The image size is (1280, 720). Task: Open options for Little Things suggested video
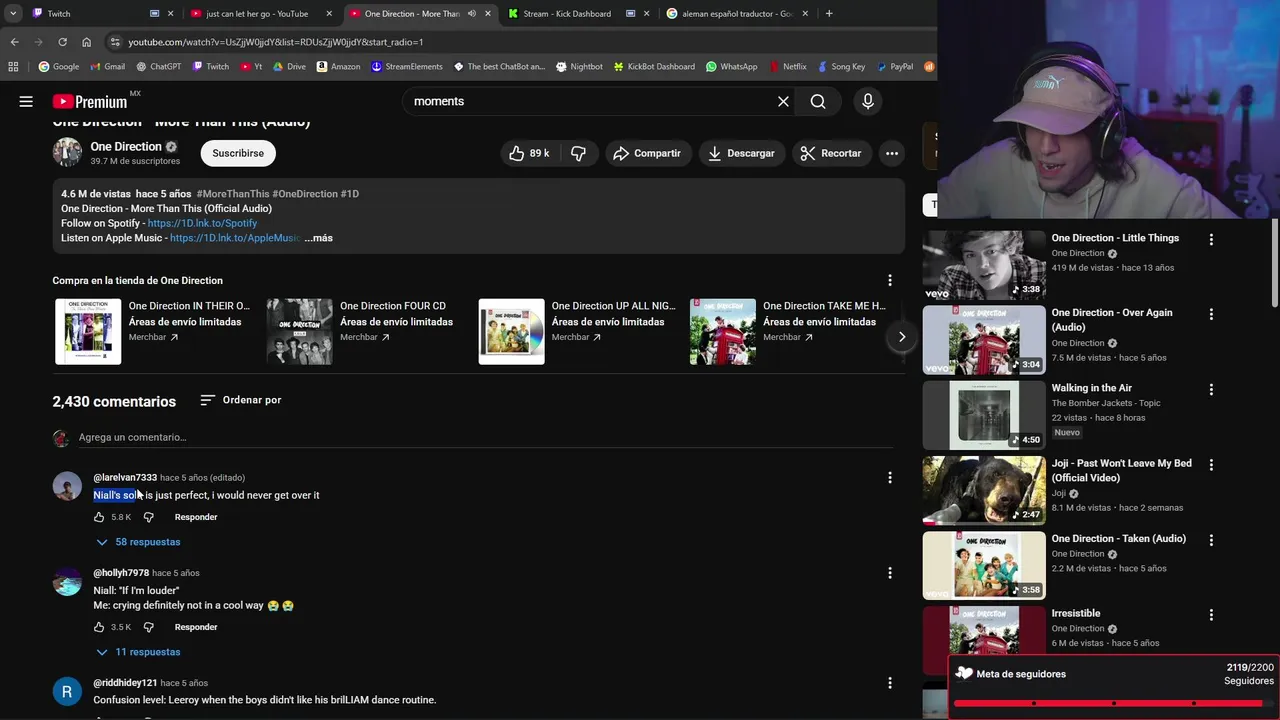pos(1211,240)
